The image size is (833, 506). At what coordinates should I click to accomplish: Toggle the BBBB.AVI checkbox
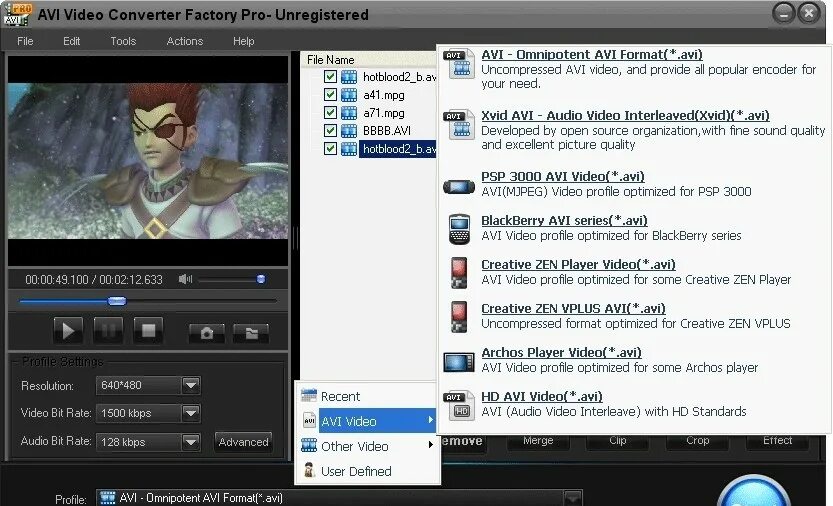coord(330,130)
